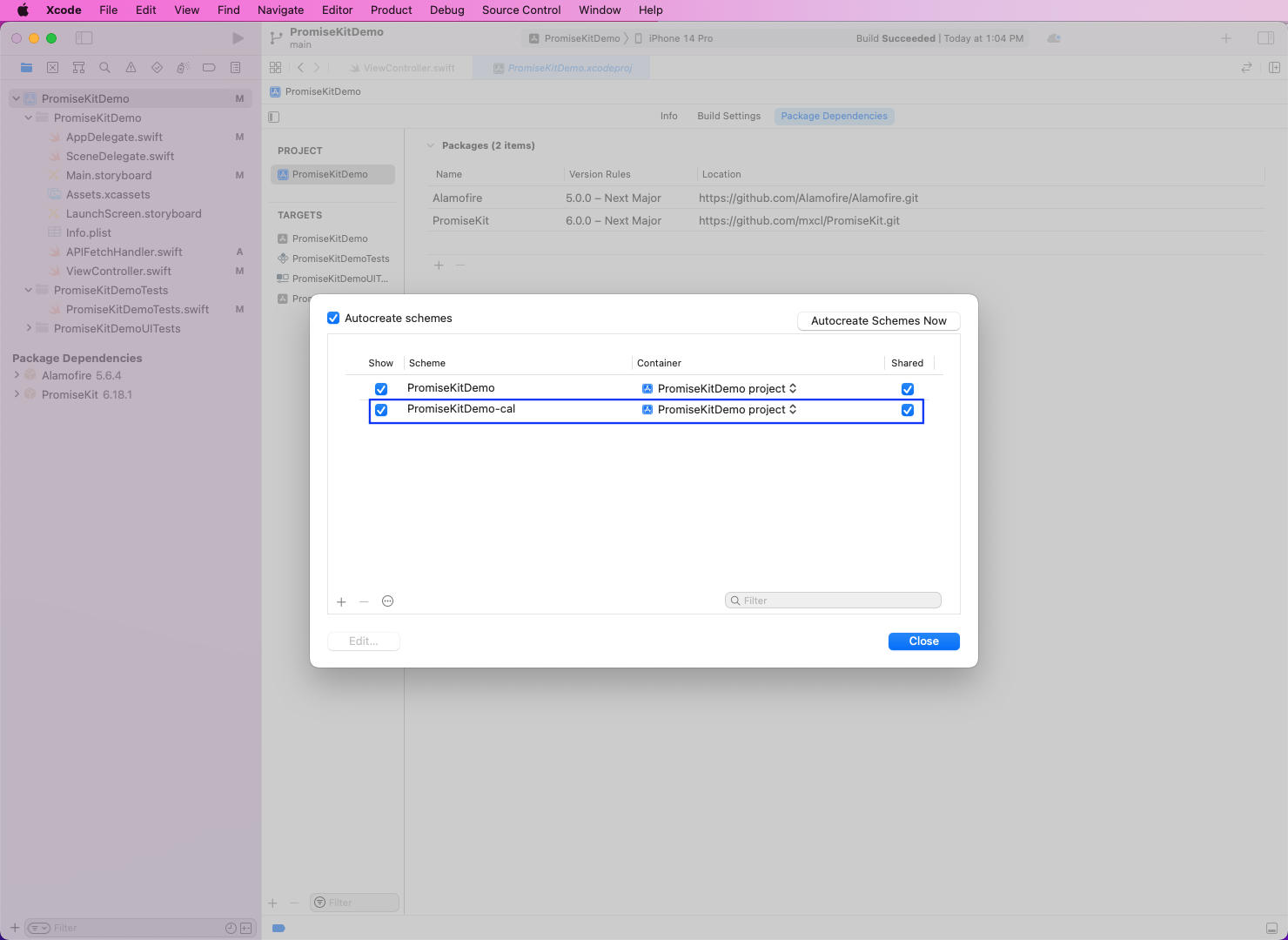Add a new scheme with plus icon
This screenshot has width=1288, height=940.
pyautogui.click(x=341, y=601)
